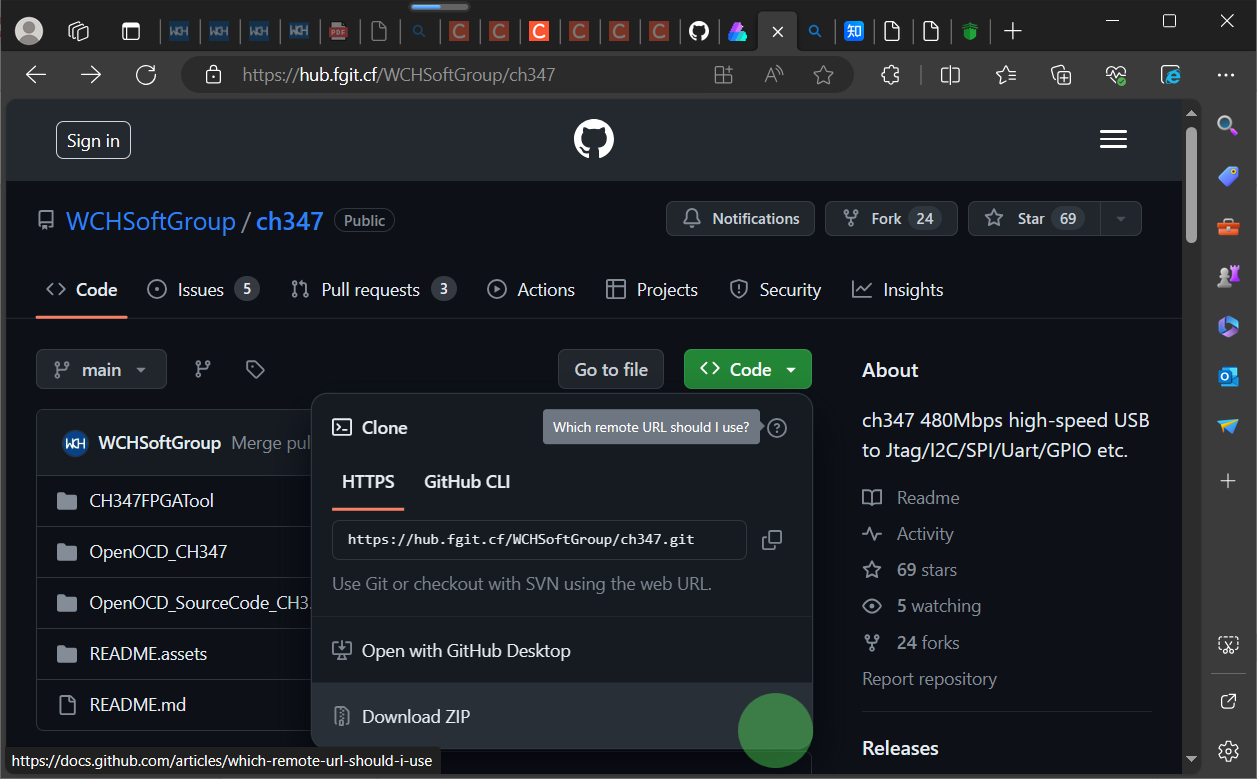Go to GitHub home via Octocat logo

[593, 140]
